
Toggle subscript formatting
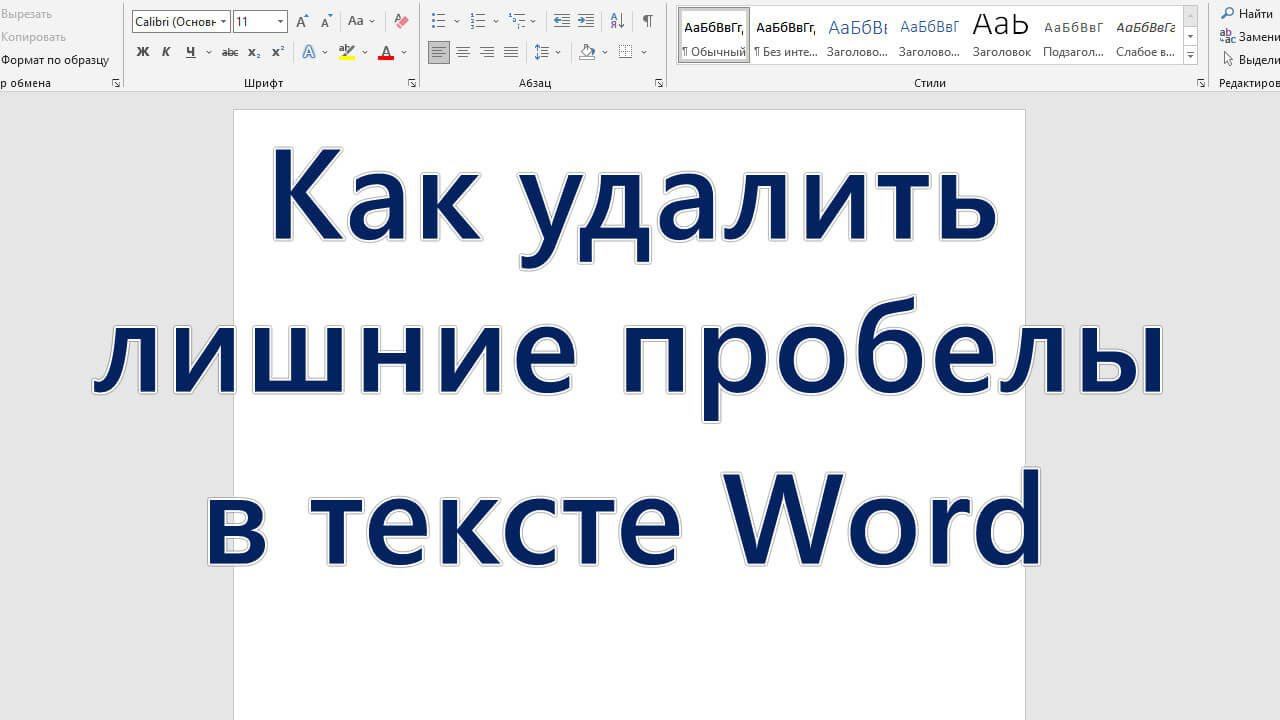[x=254, y=52]
